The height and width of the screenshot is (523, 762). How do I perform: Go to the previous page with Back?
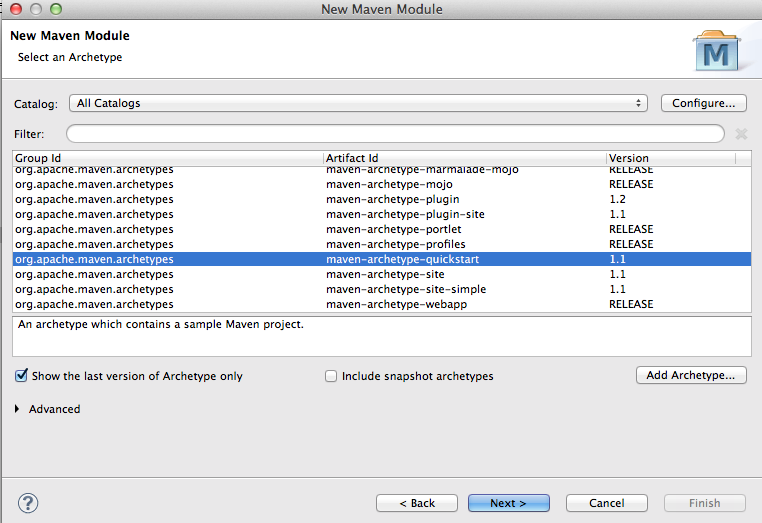pyautogui.click(x=417, y=503)
